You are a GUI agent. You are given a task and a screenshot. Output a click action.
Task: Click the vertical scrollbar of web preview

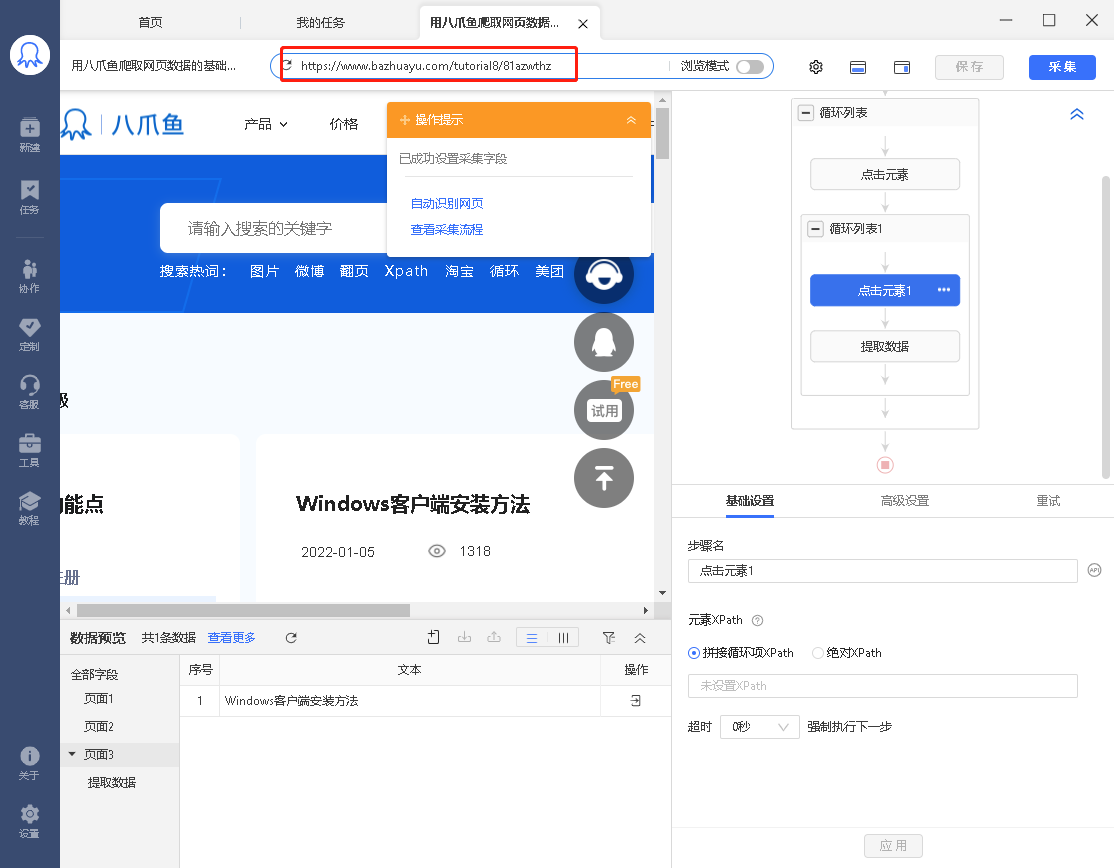[x=662, y=134]
